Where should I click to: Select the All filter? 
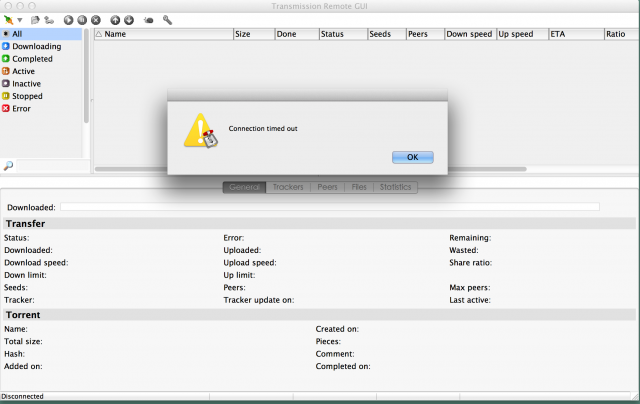[x=41, y=34]
